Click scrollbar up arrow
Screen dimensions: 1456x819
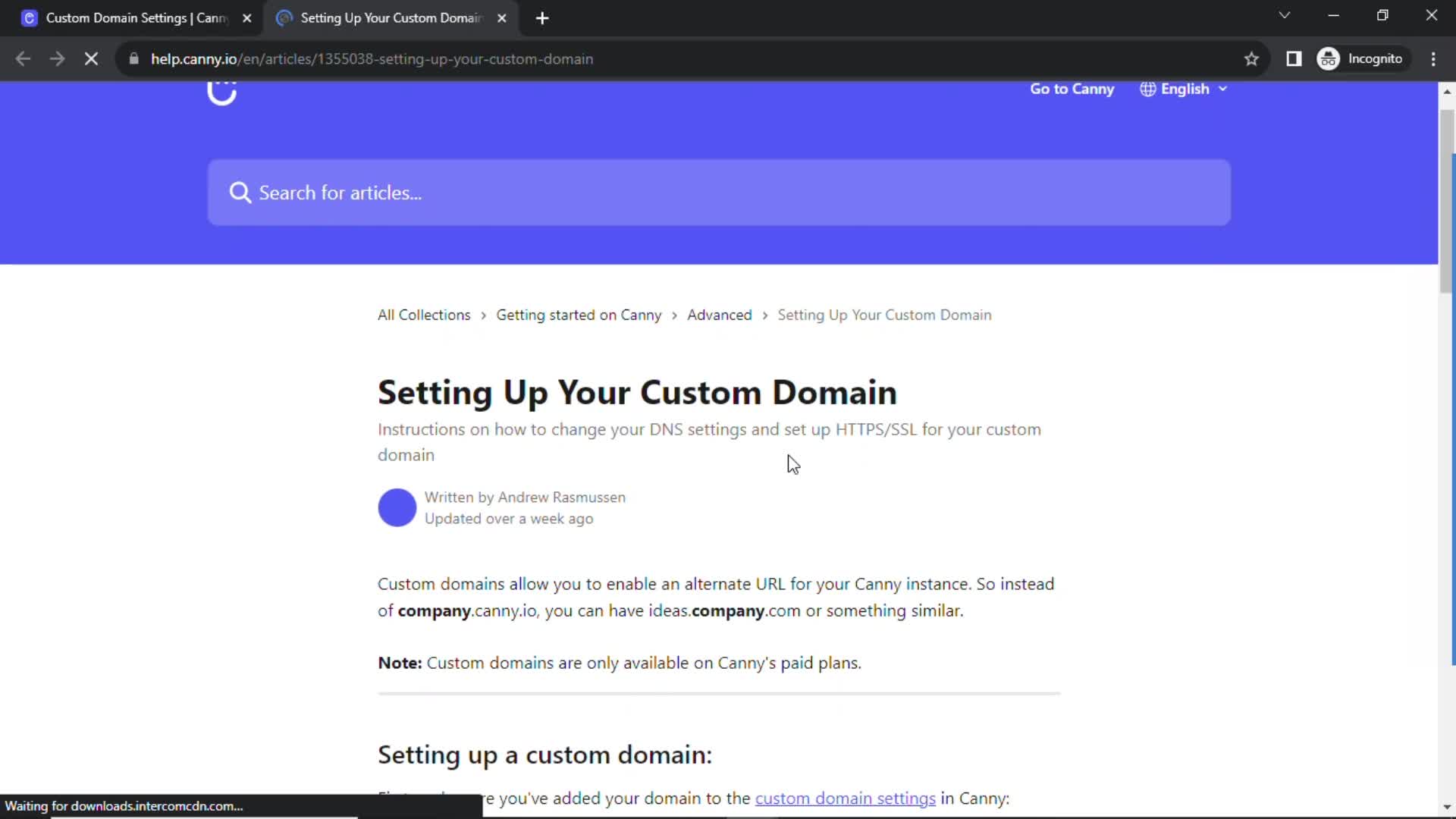point(1446,91)
